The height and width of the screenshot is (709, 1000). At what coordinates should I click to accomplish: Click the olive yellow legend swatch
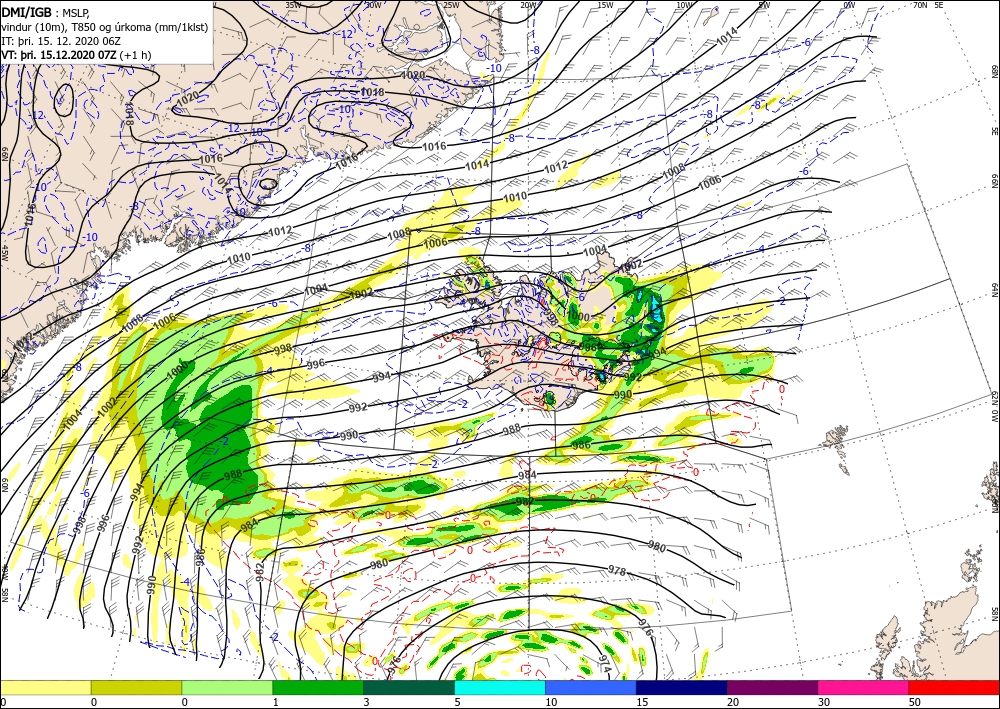[x=136, y=687]
